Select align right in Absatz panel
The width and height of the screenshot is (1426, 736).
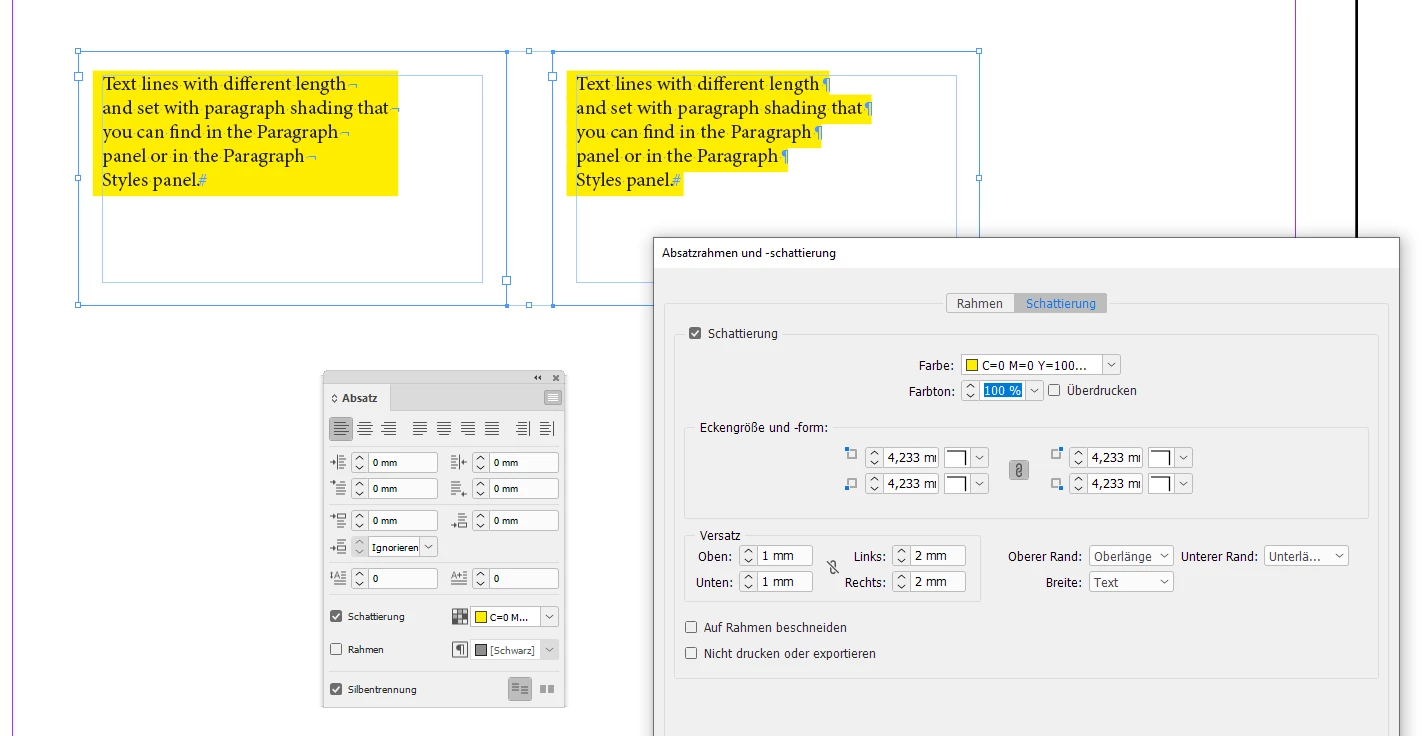pyautogui.click(x=389, y=429)
